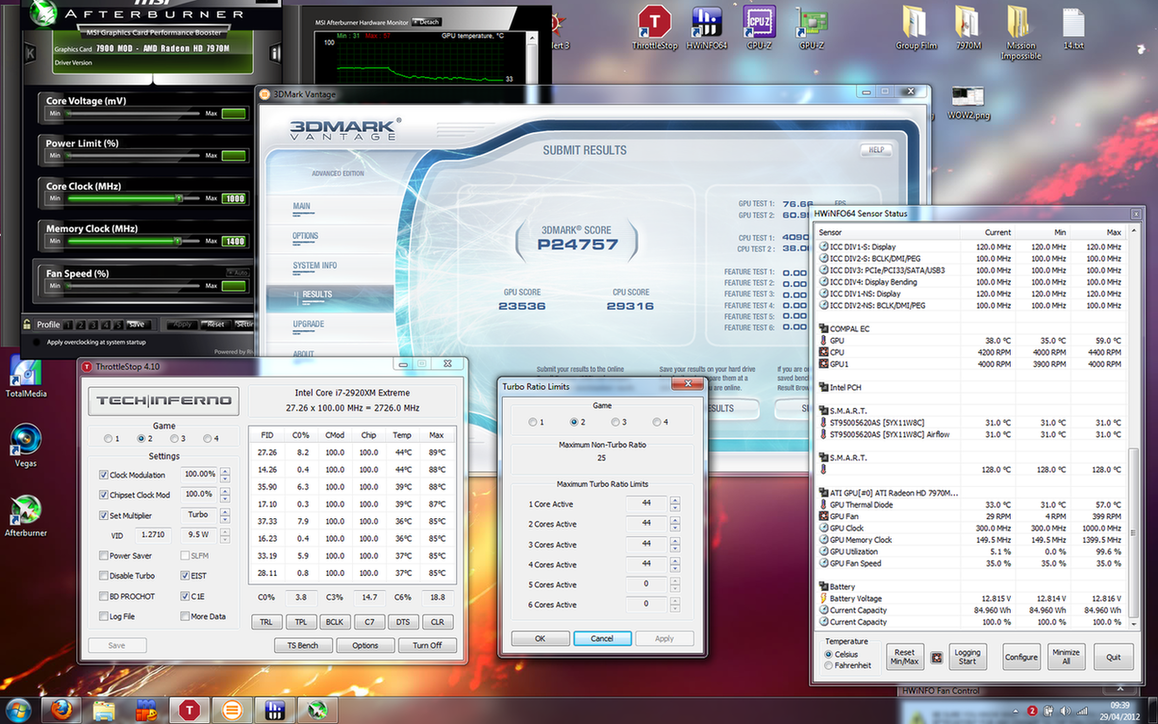Click Reset Min/Max in HWiNFO64

pyautogui.click(x=904, y=657)
